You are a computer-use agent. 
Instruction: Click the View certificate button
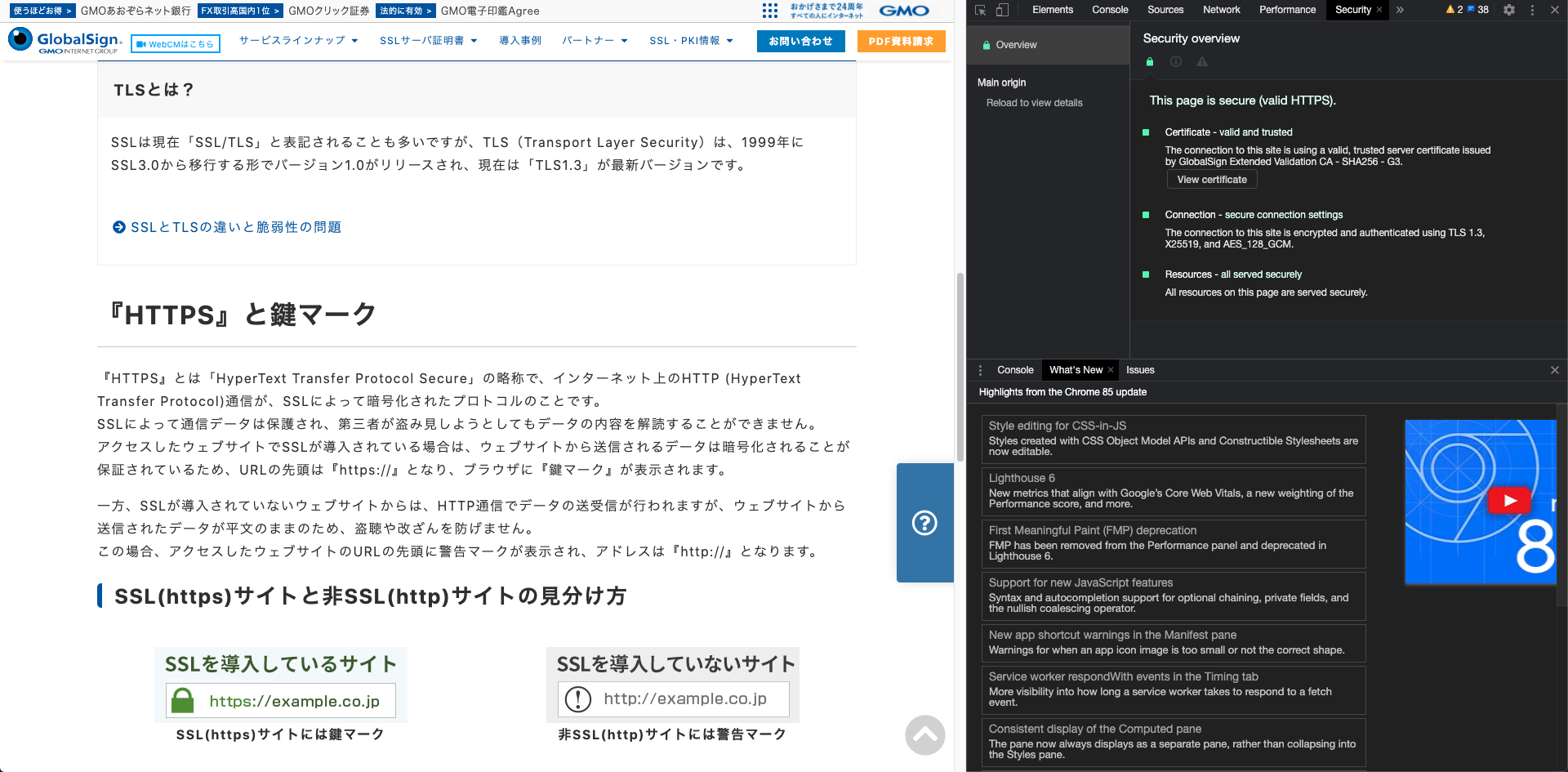(x=1212, y=180)
